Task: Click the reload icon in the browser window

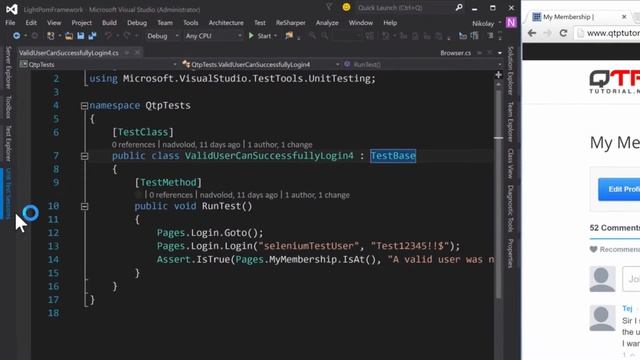Action: pos(563,33)
